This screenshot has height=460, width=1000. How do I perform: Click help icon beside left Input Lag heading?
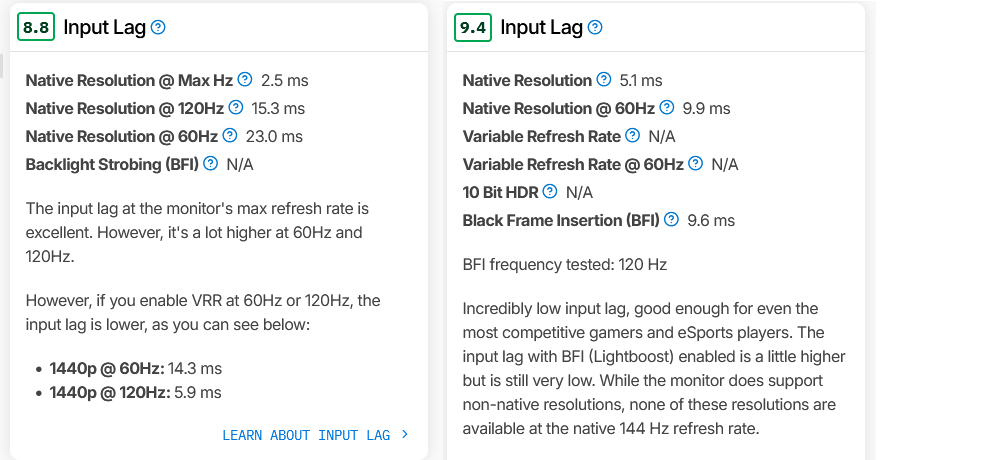tap(158, 27)
